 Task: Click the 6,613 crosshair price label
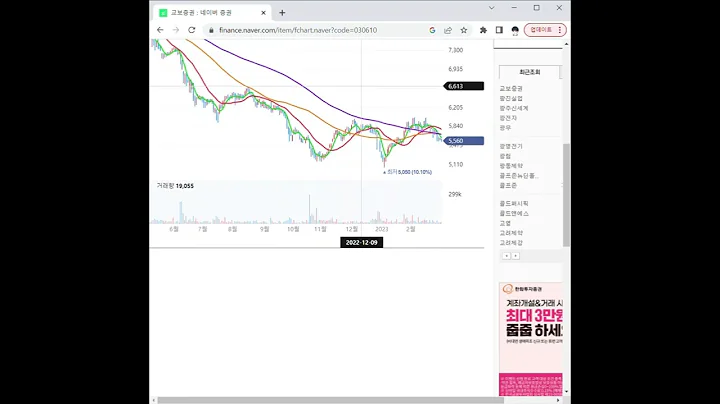pyautogui.click(x=463, y=86)
